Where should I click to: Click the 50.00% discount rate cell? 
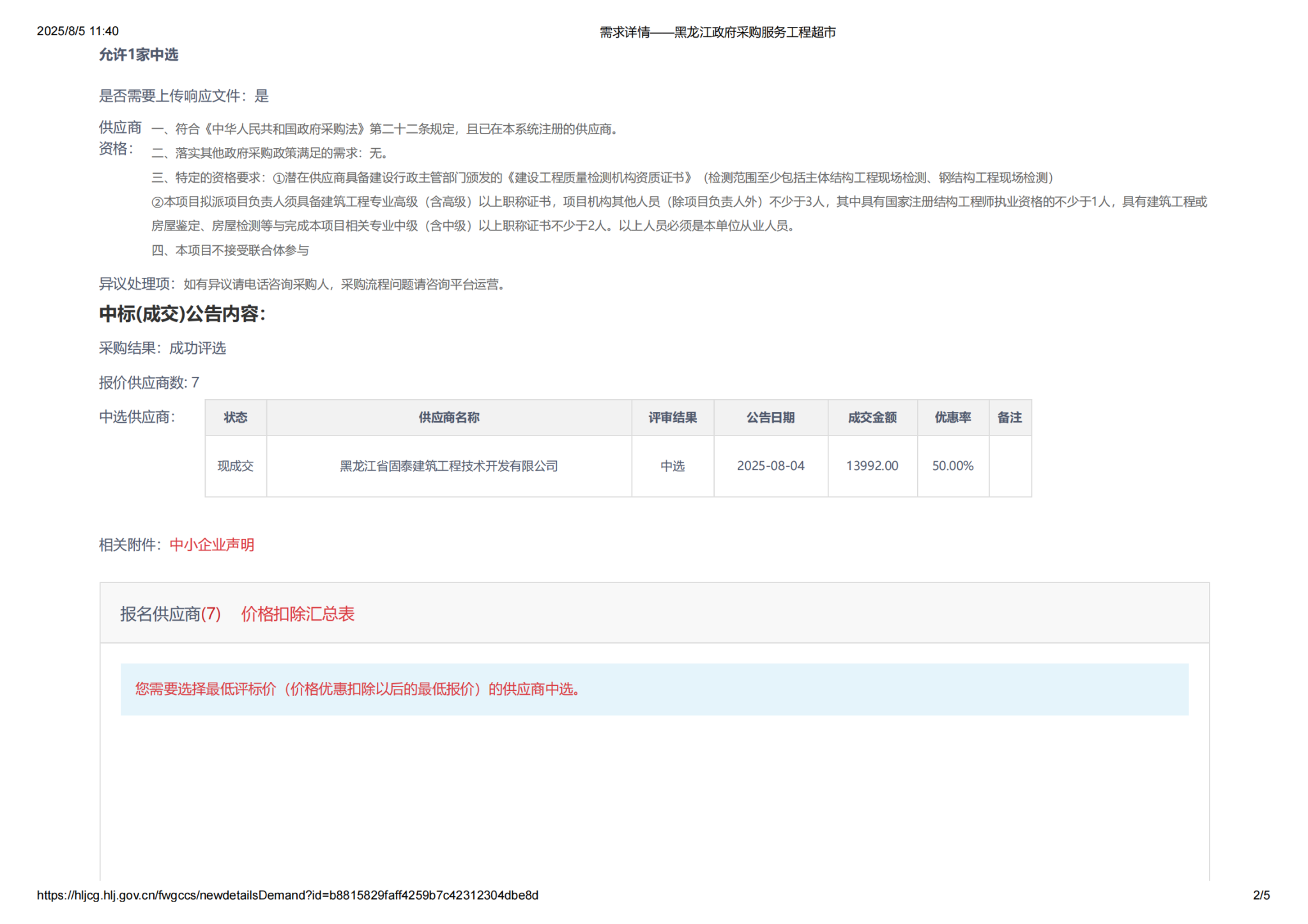[x=952, y=466]
